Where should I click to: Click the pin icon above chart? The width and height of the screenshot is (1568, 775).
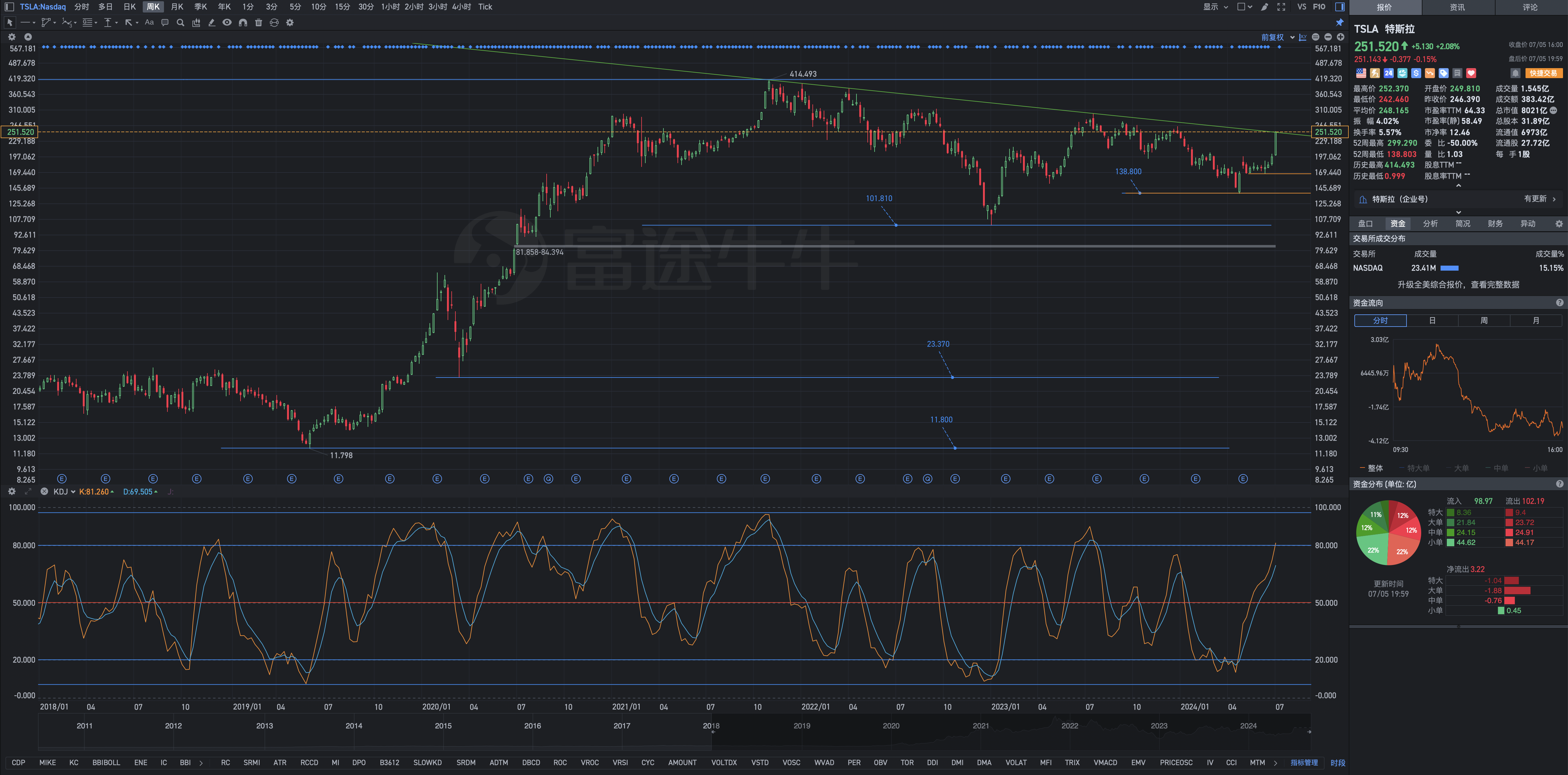click(1340, 22)
